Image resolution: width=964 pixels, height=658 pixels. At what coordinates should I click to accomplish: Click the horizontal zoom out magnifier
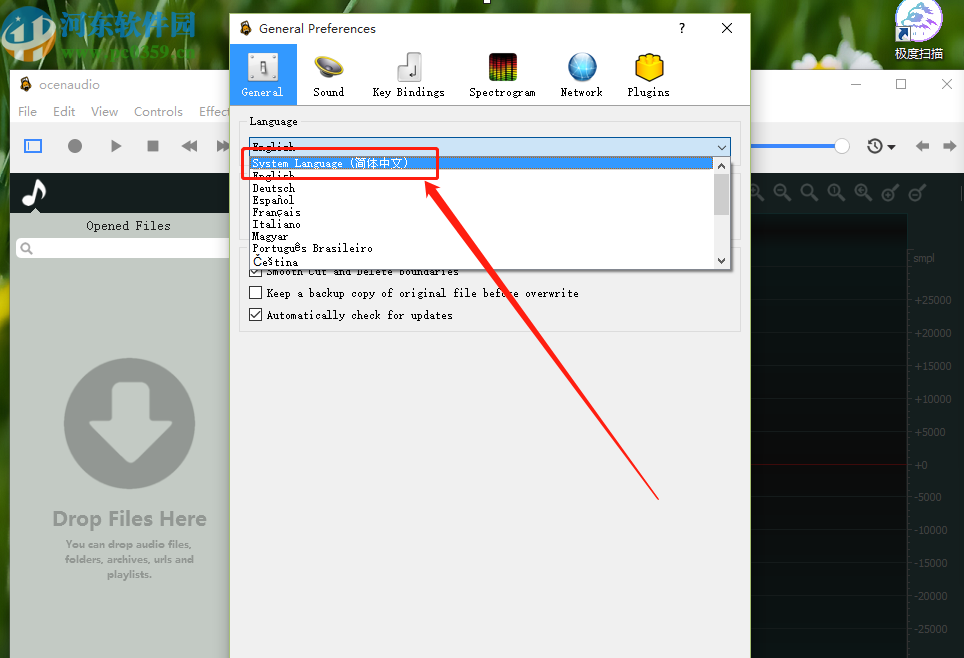click(x=782, y=192)
